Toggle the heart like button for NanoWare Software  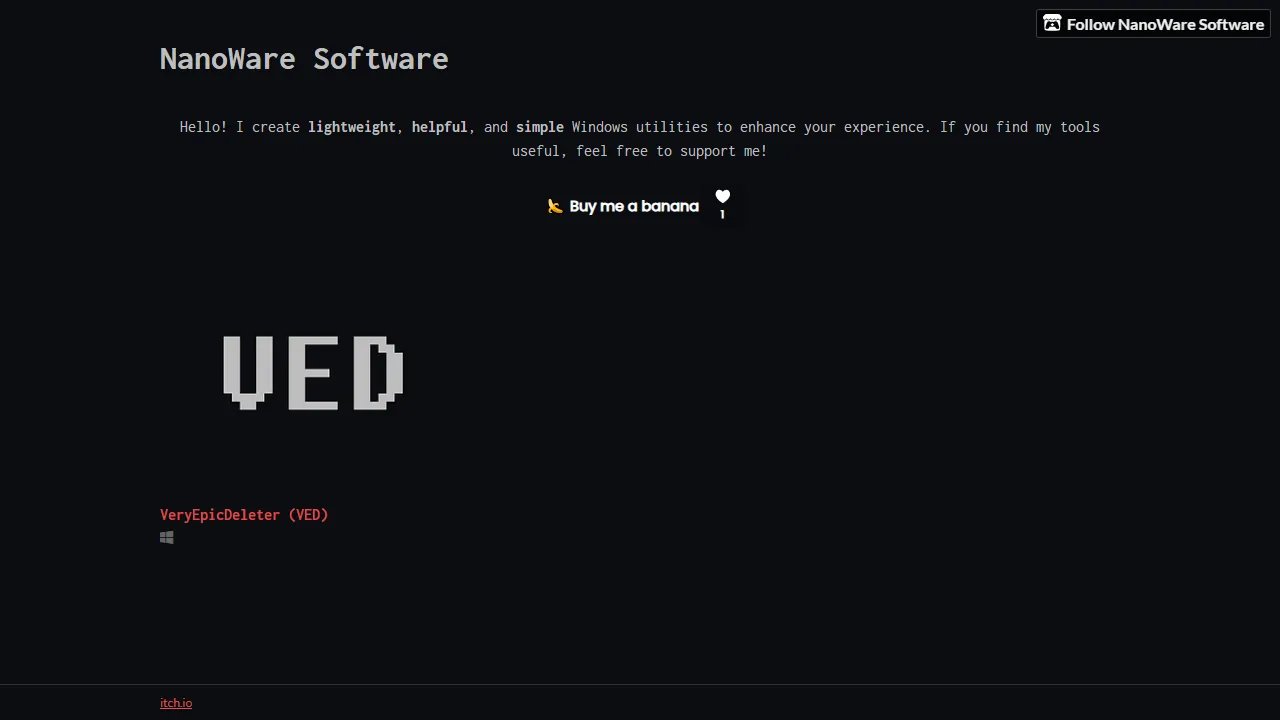click(722, 196)
